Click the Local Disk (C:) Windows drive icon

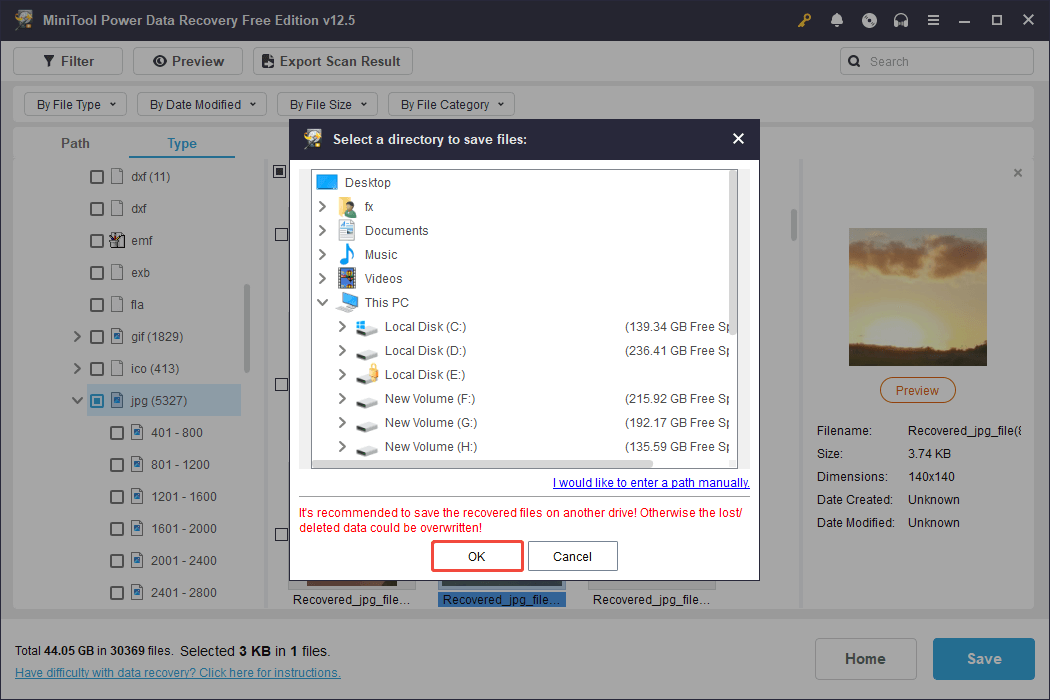[367, 327]
